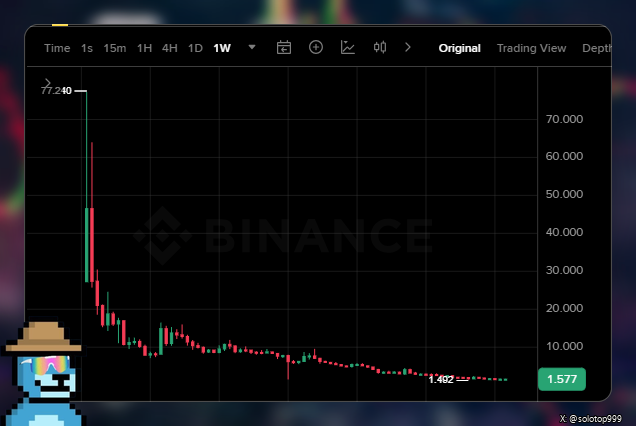The height and width of the screenshot is (426, 636).
Task: Open the line chart drawing icon
Action: click(348, 47)
